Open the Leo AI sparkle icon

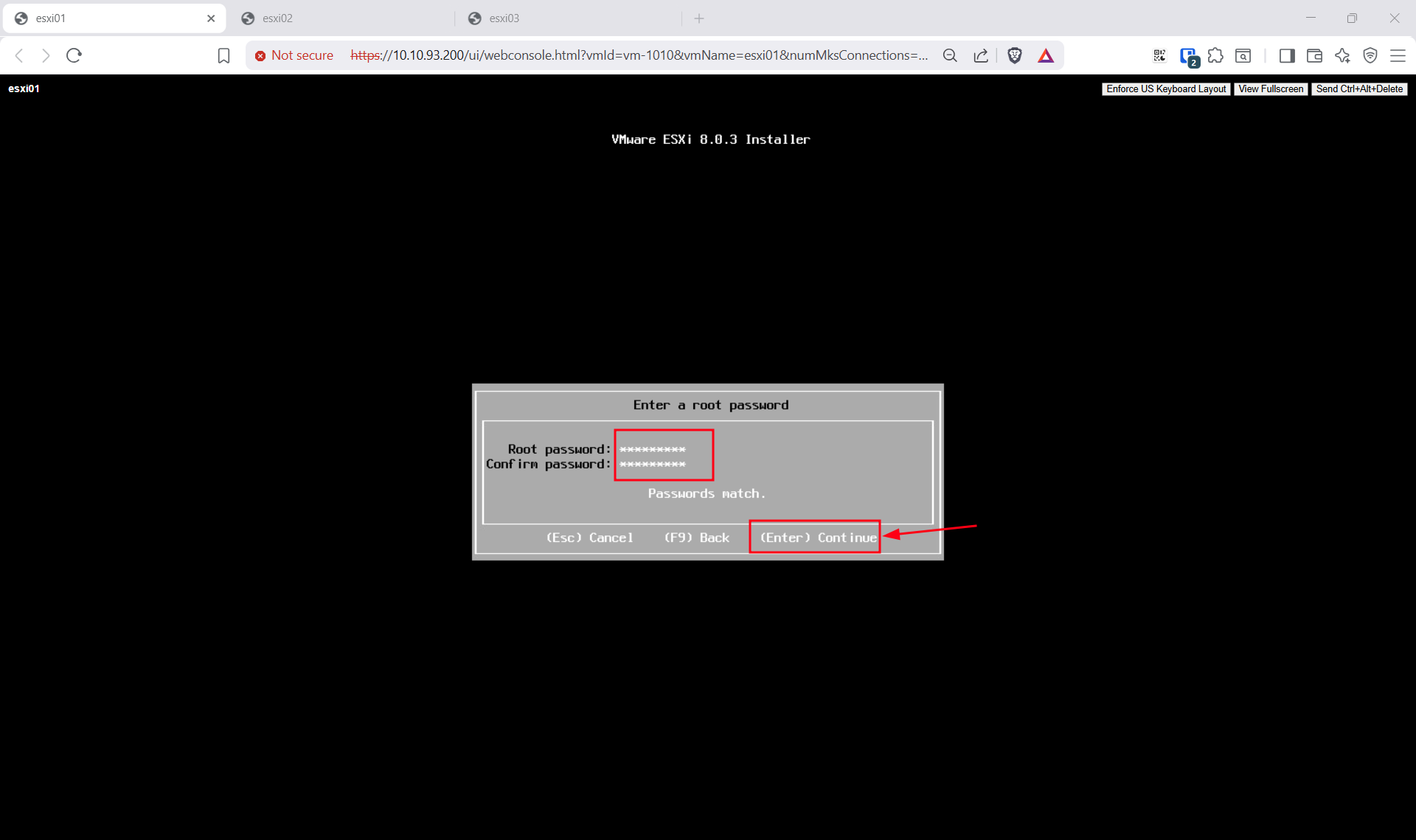click(1342, 55)
